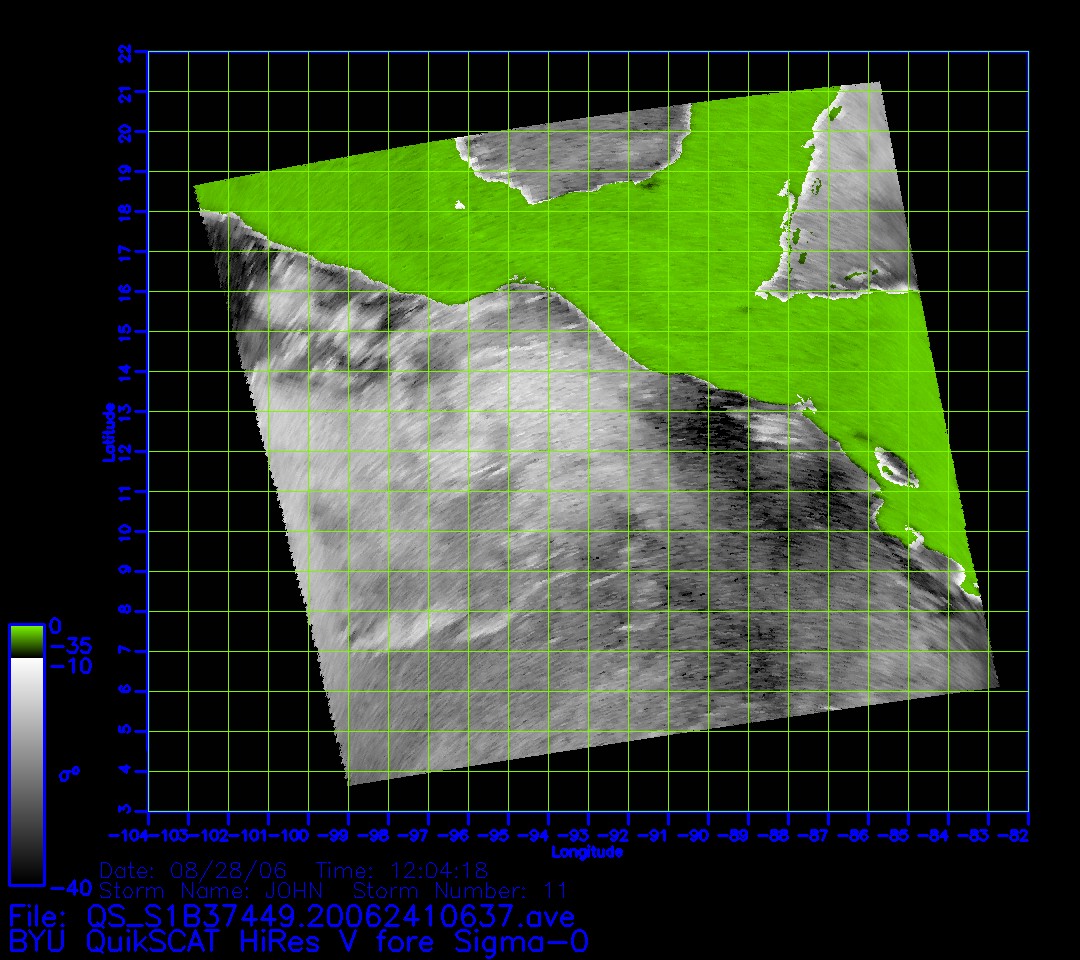
Task: Click the 3 latitude tick label
Action: [x=125, y=809]
